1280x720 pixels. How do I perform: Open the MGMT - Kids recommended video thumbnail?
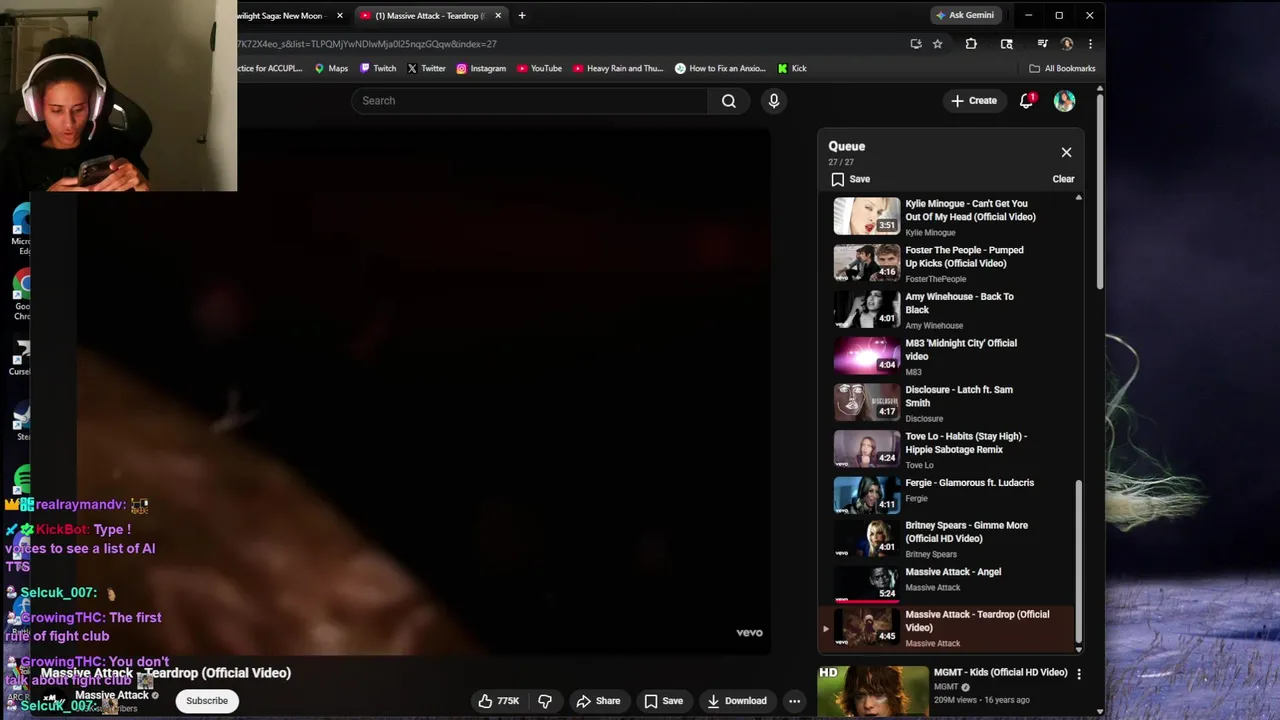tap(873, 692)
